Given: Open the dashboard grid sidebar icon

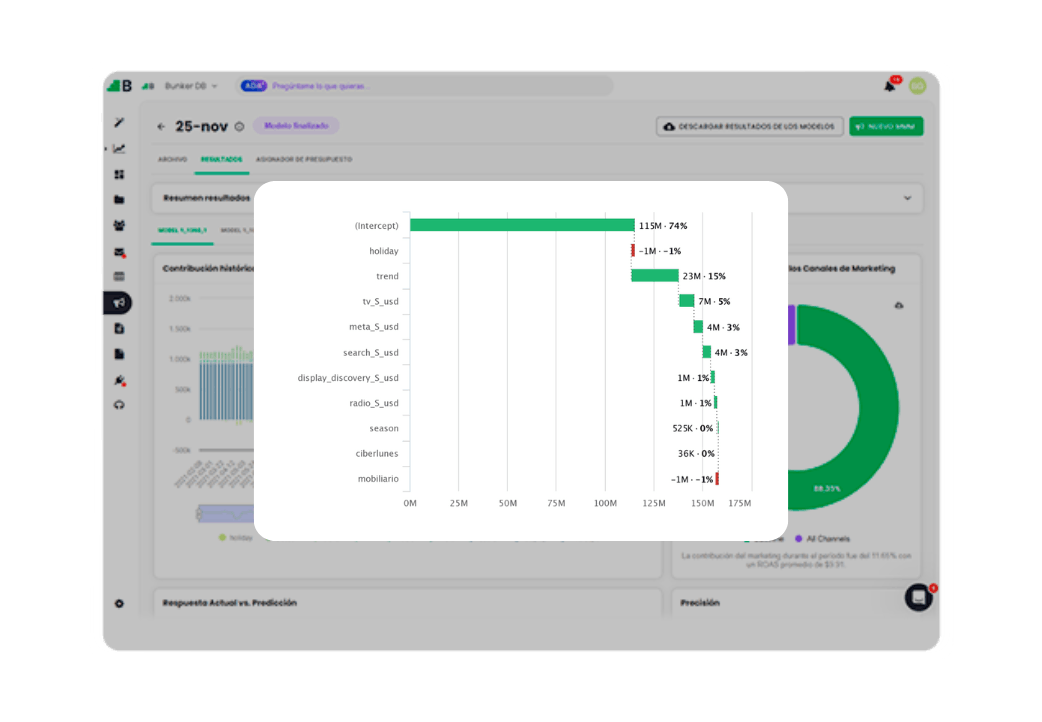Looking at the screenshot, I should [119, 174].
